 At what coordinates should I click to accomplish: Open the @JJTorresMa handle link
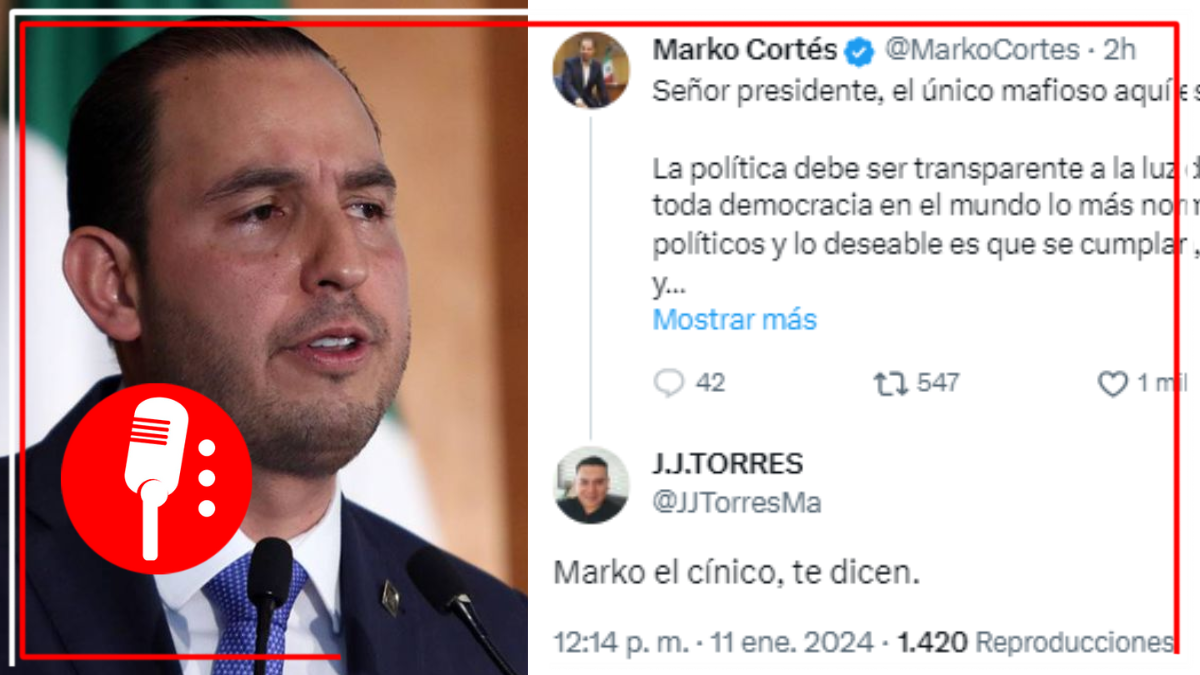click(x=737, y=503)
